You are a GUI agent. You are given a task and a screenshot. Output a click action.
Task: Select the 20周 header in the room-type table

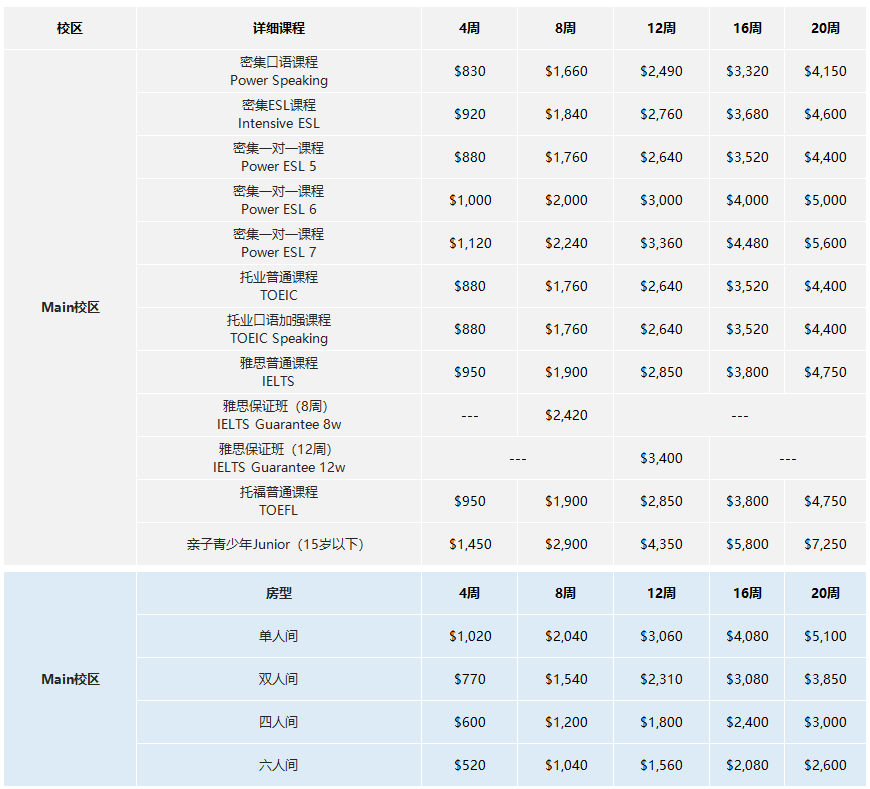pos(825,593)
